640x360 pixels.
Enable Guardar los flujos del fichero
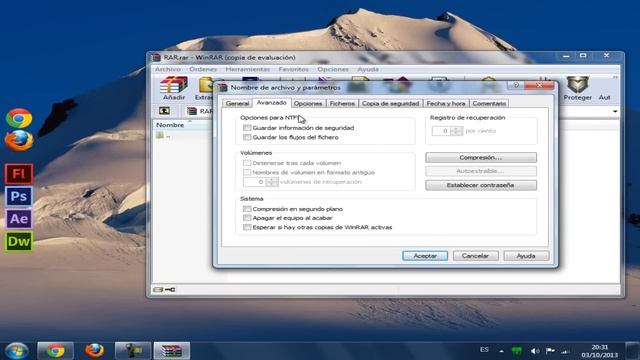247,137
